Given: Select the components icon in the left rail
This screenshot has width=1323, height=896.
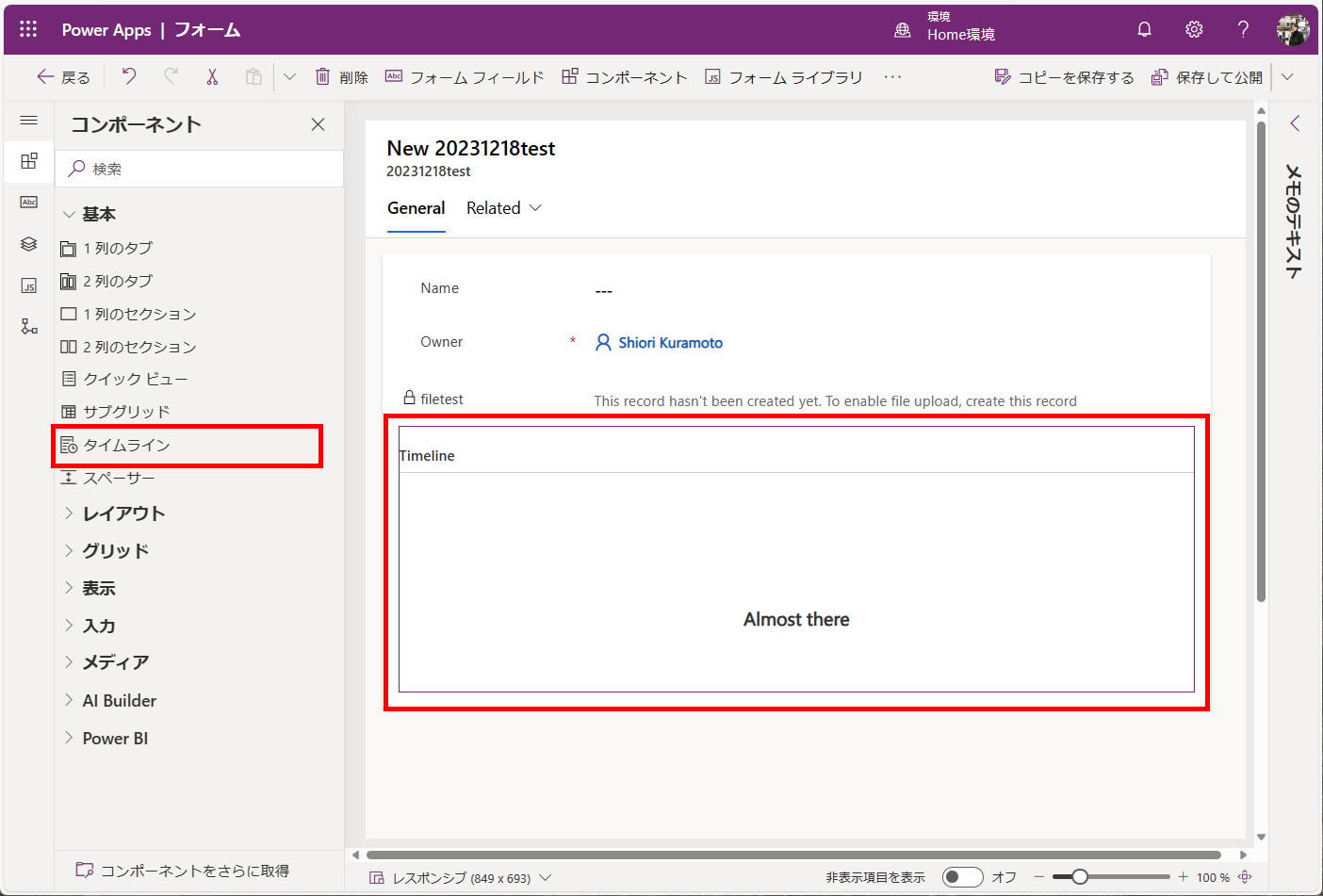Looking at the screenshot, I should pos(29,161).
